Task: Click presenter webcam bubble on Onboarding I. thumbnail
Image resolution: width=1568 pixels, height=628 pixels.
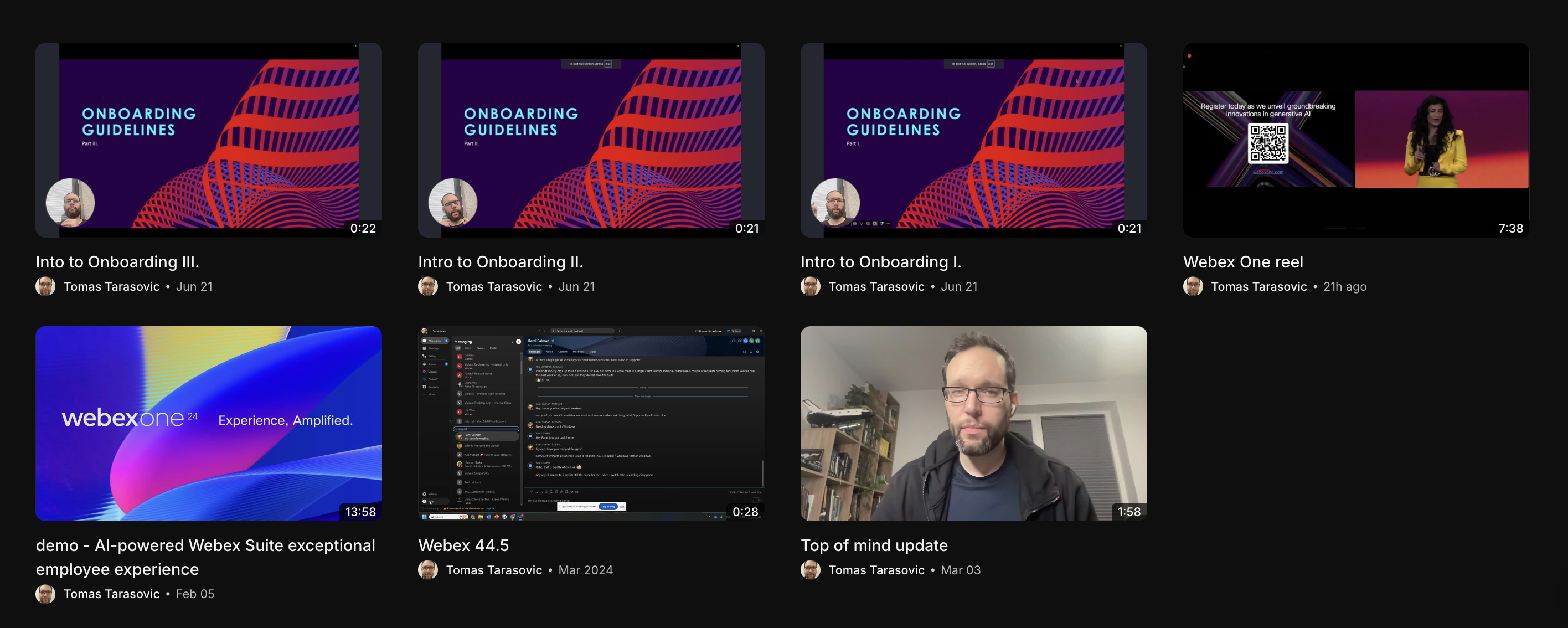Action: pyautogui.click(x=835, y=202)
